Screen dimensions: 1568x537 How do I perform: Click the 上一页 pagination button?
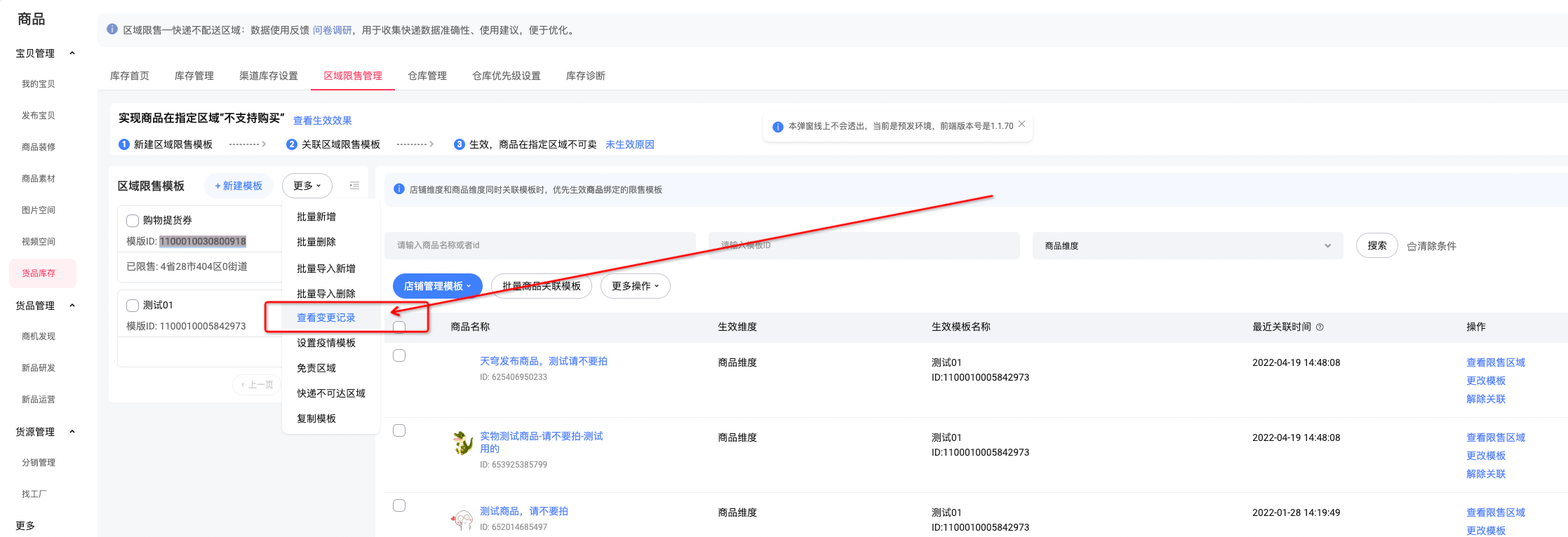pos(257,385)
